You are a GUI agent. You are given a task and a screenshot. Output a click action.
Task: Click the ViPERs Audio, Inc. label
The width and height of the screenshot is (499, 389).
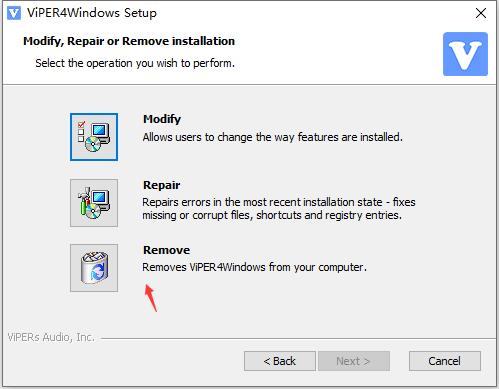(51, 337)
